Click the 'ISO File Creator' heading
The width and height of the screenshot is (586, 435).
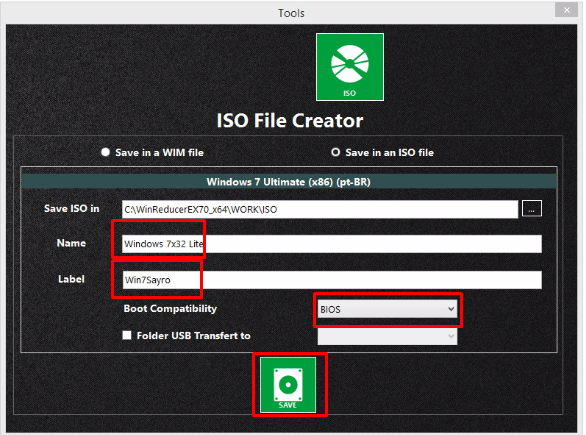pos(290,121)
